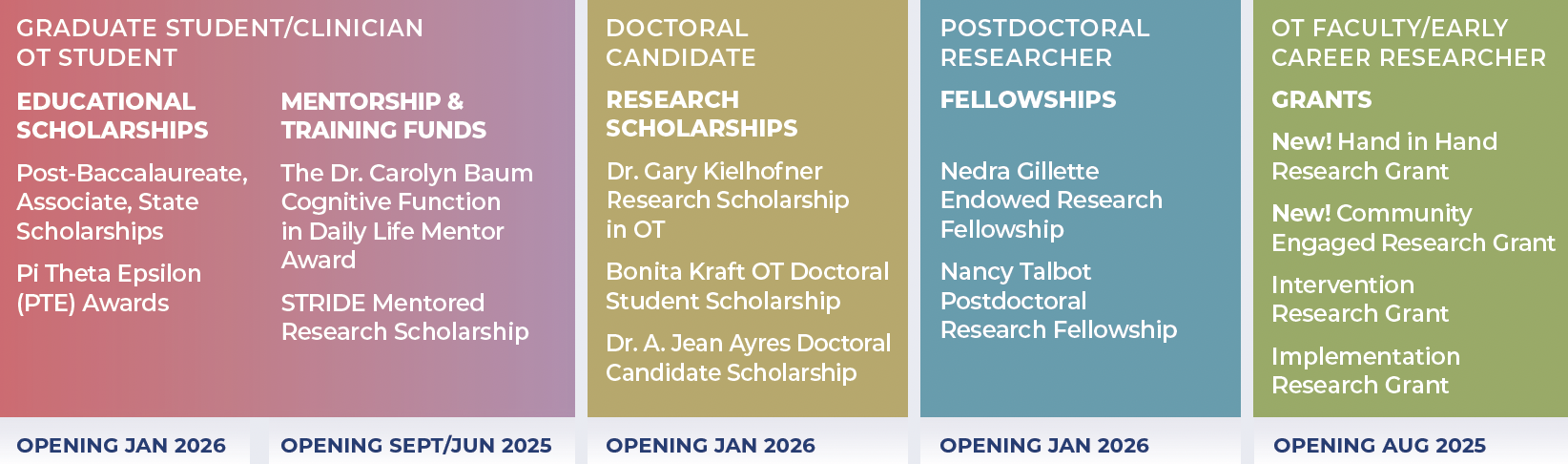Click the Educational Scholarships heading
Image resolution: width=1568 pixels, height=464 pixels.
[113, 116]
